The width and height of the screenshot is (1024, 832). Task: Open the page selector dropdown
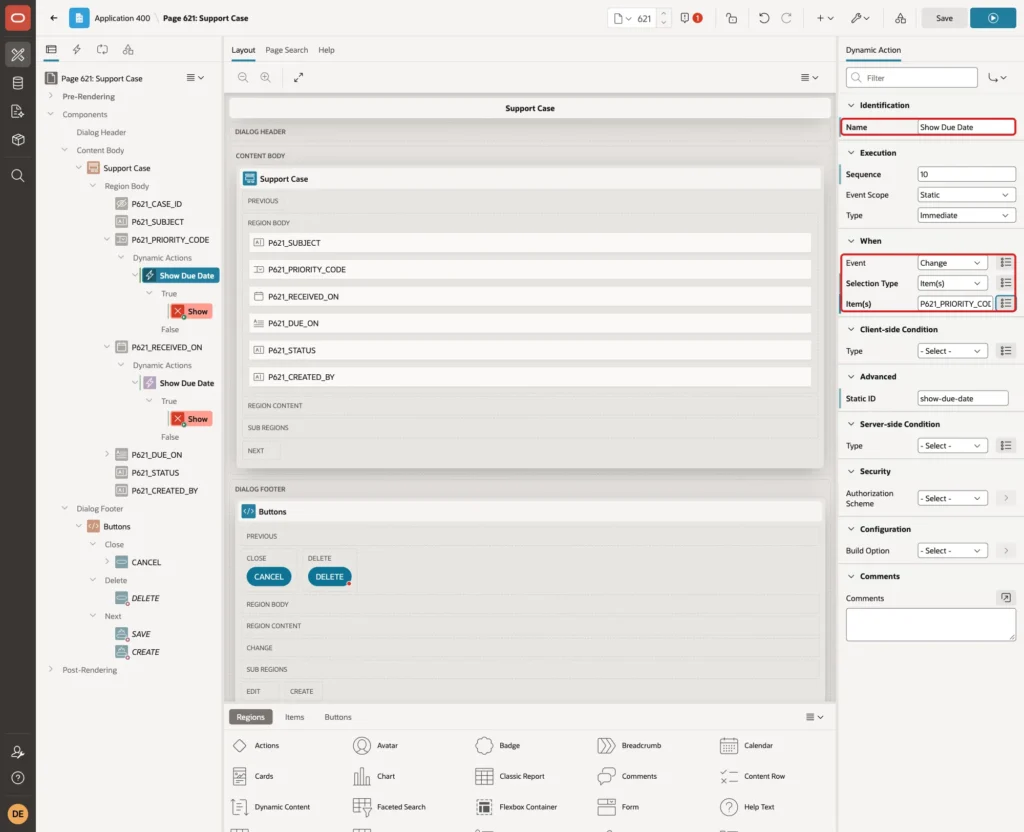click(x=623, y=18)
